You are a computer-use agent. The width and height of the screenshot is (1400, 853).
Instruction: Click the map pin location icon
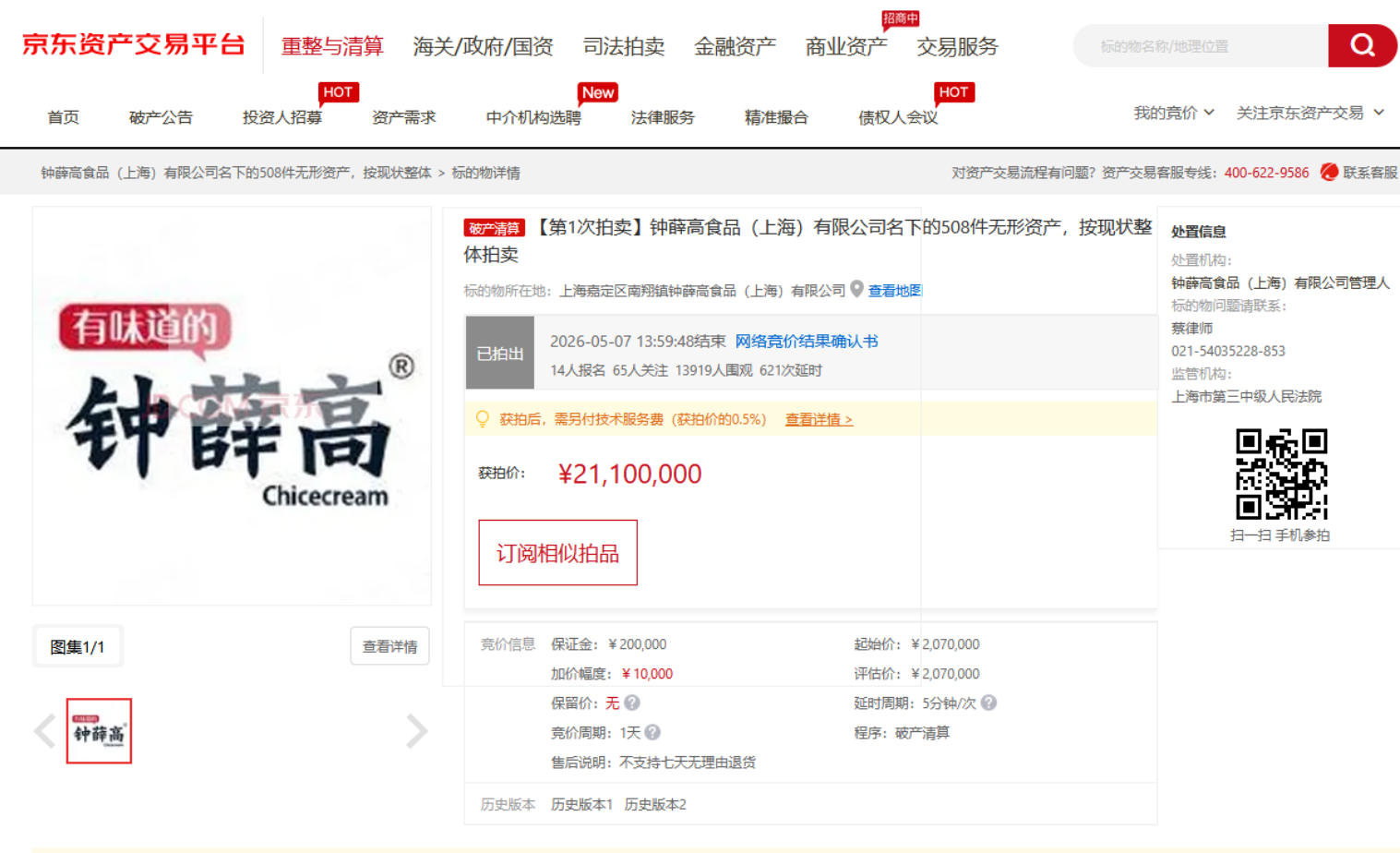tap(856, 289)
